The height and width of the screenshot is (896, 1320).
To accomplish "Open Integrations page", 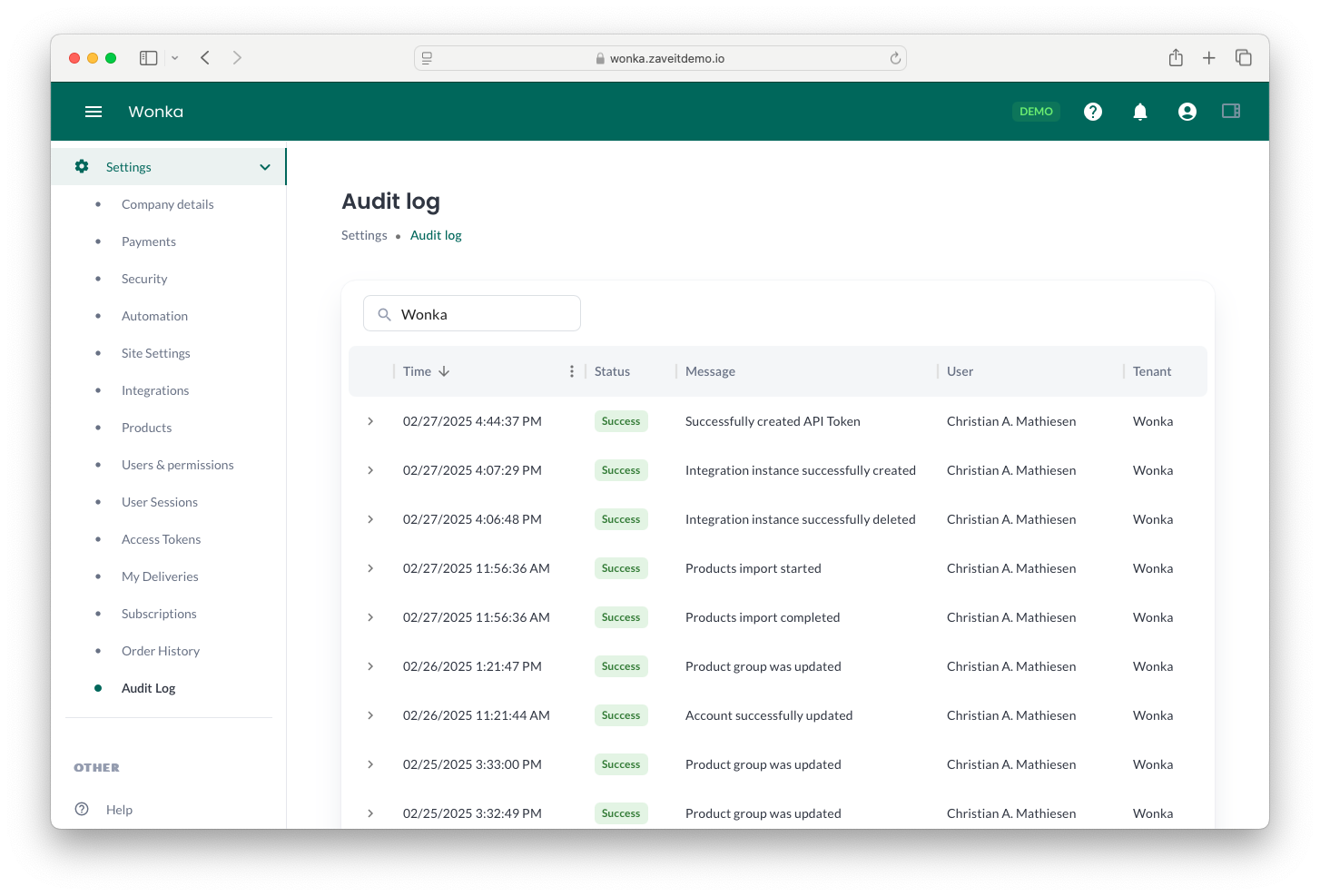I will pyautogui.click(x=155, y=390).
